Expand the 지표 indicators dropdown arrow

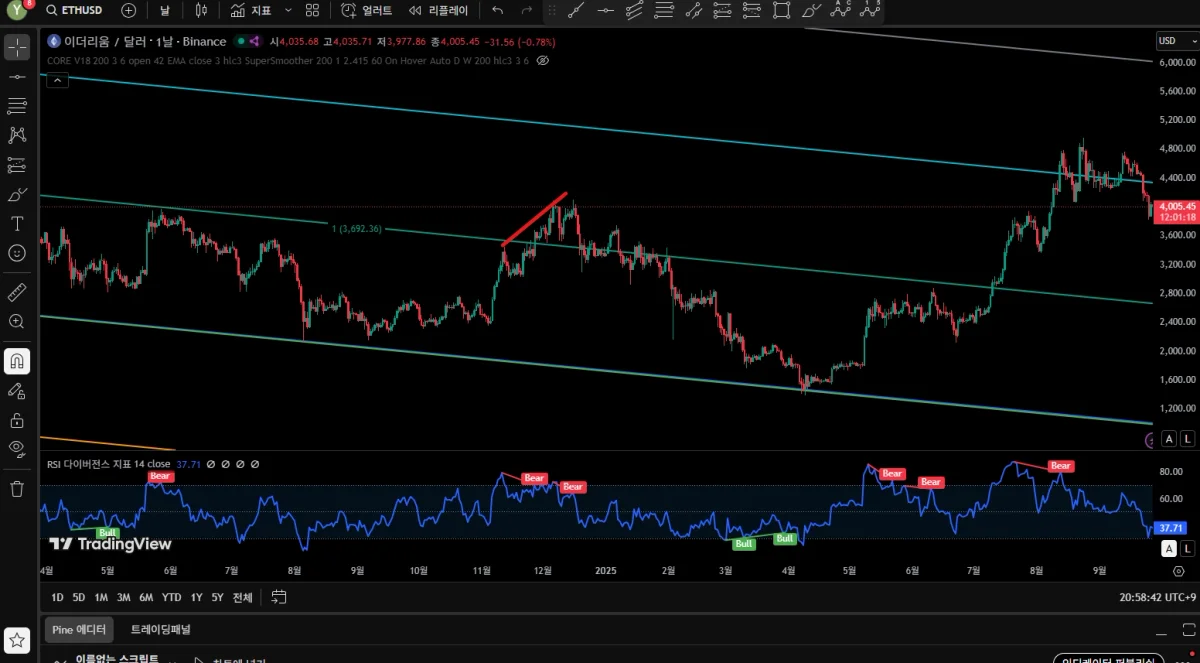(x=288, y=10)
